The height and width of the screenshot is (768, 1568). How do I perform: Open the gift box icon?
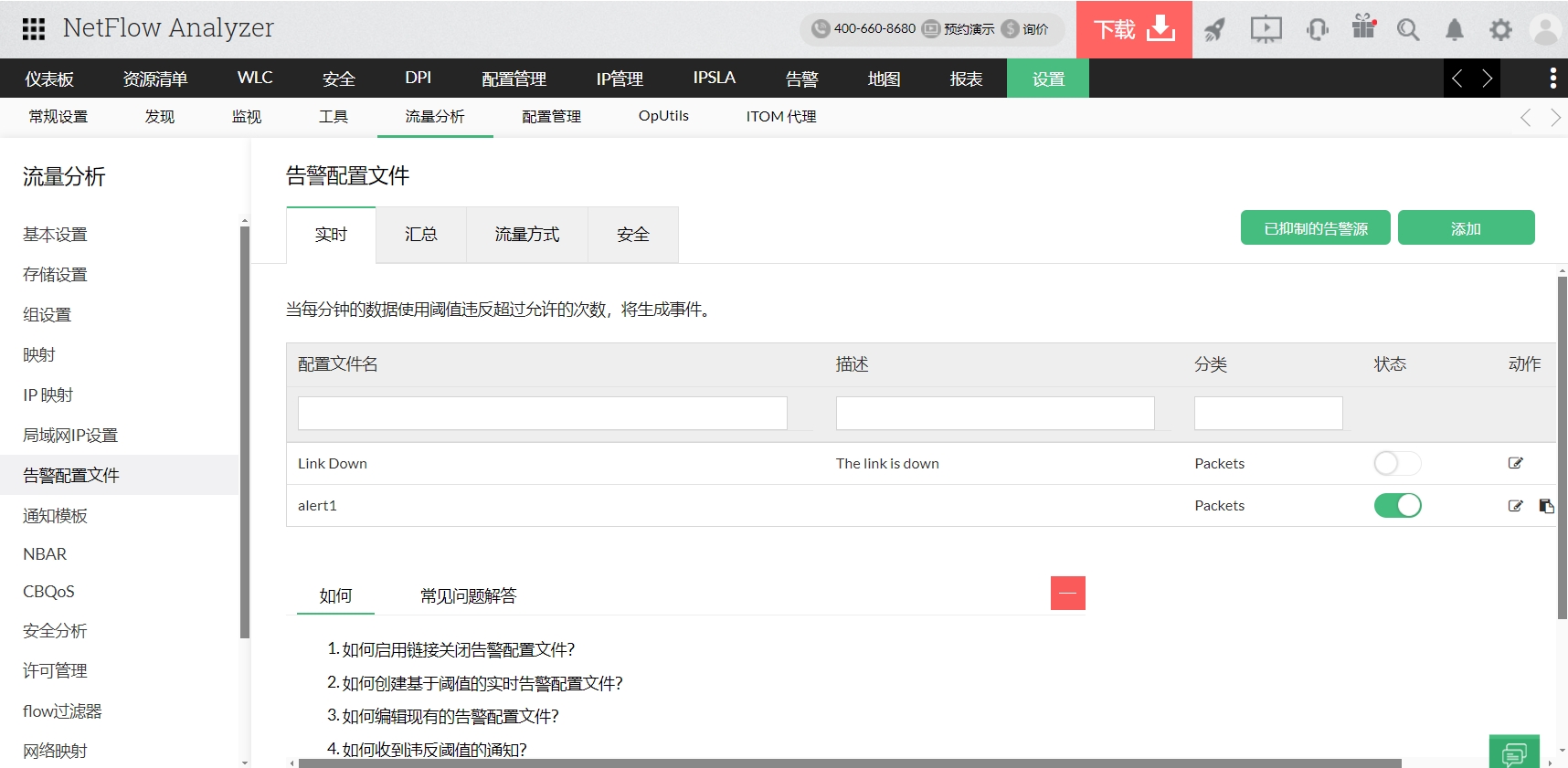1363,27
